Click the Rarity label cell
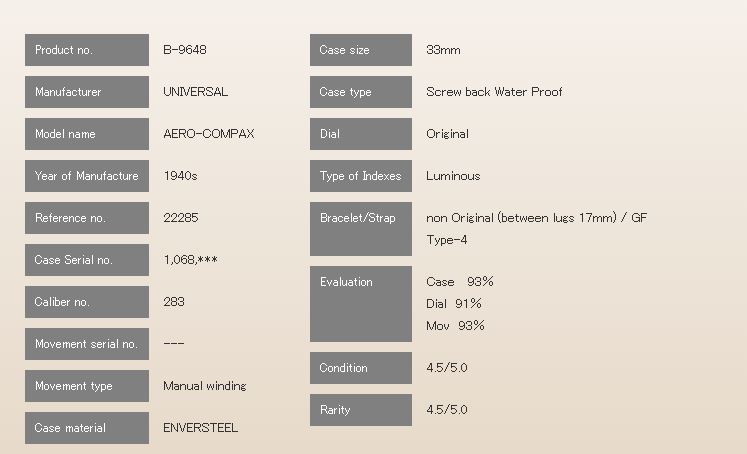 (361, 410)
